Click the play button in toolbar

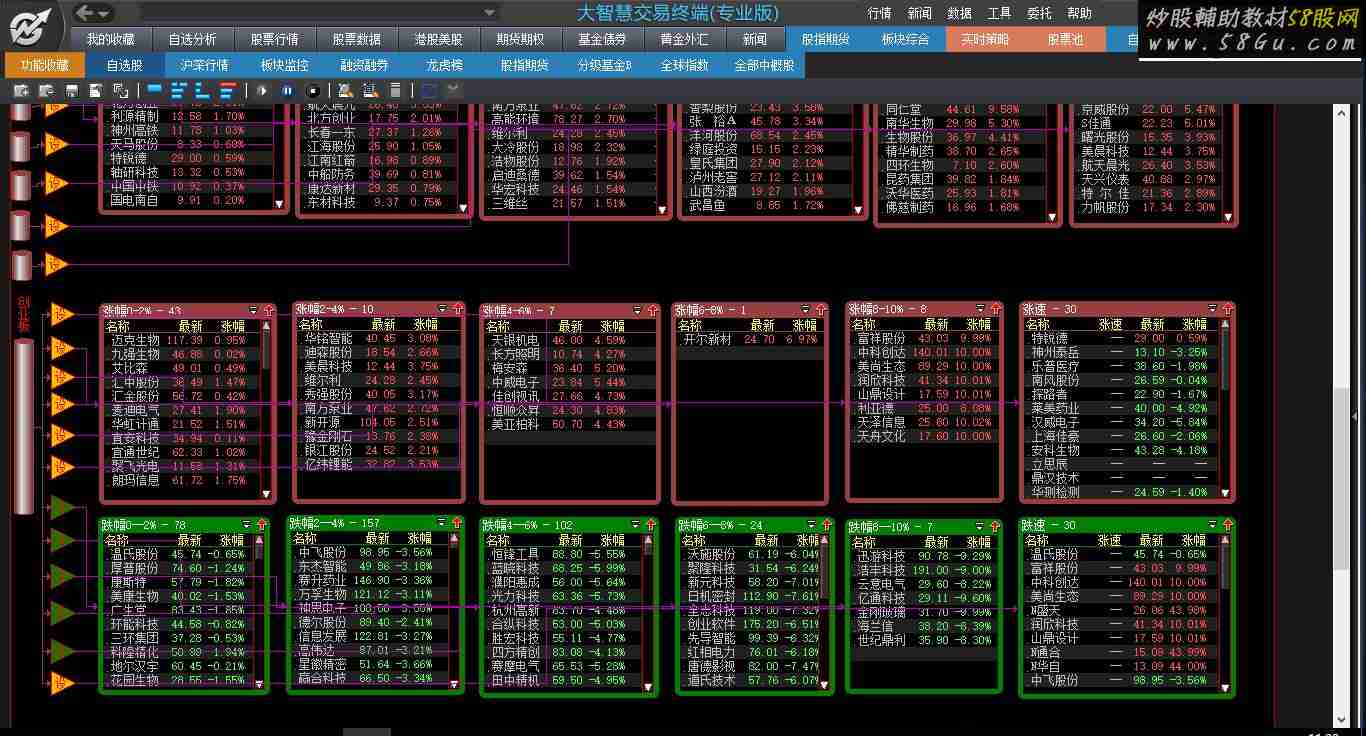[x=262, y=90]
